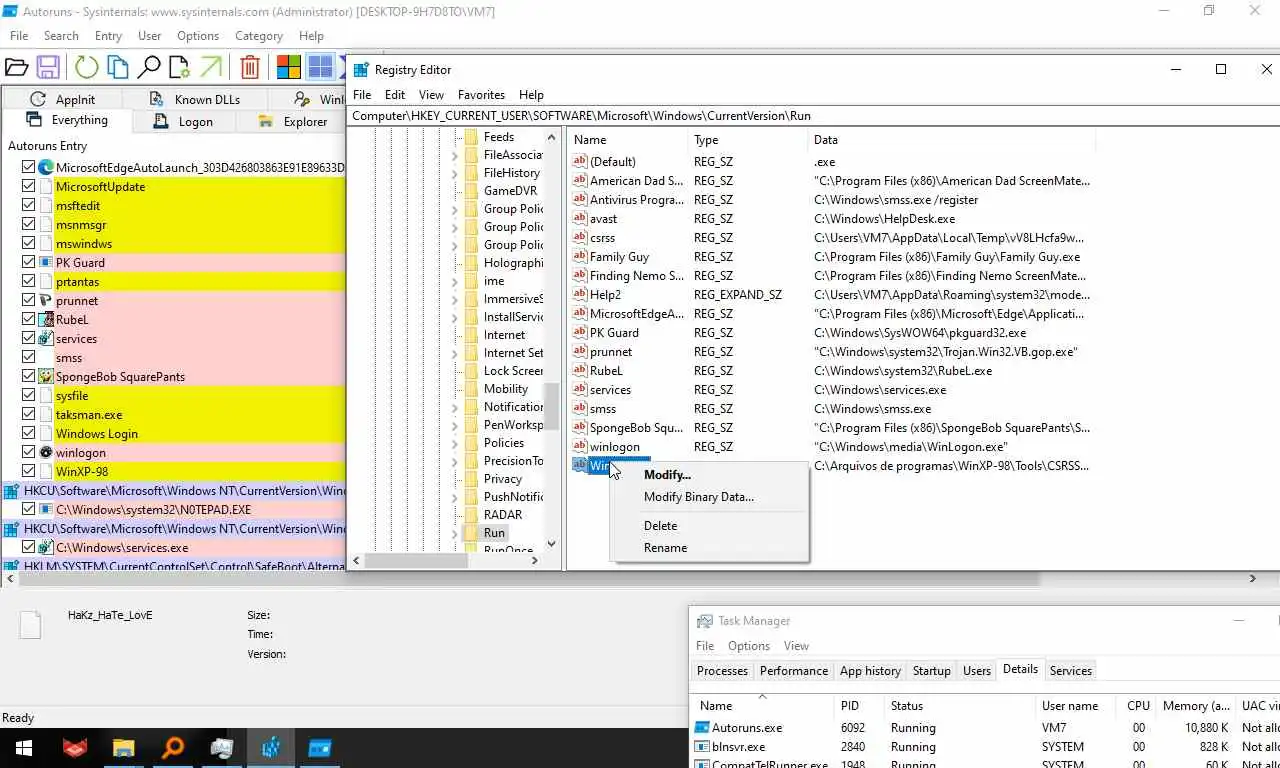Switch to the Known DLLs tab
The width and height of the screenshot is (1280, 768).
point(195,99)
